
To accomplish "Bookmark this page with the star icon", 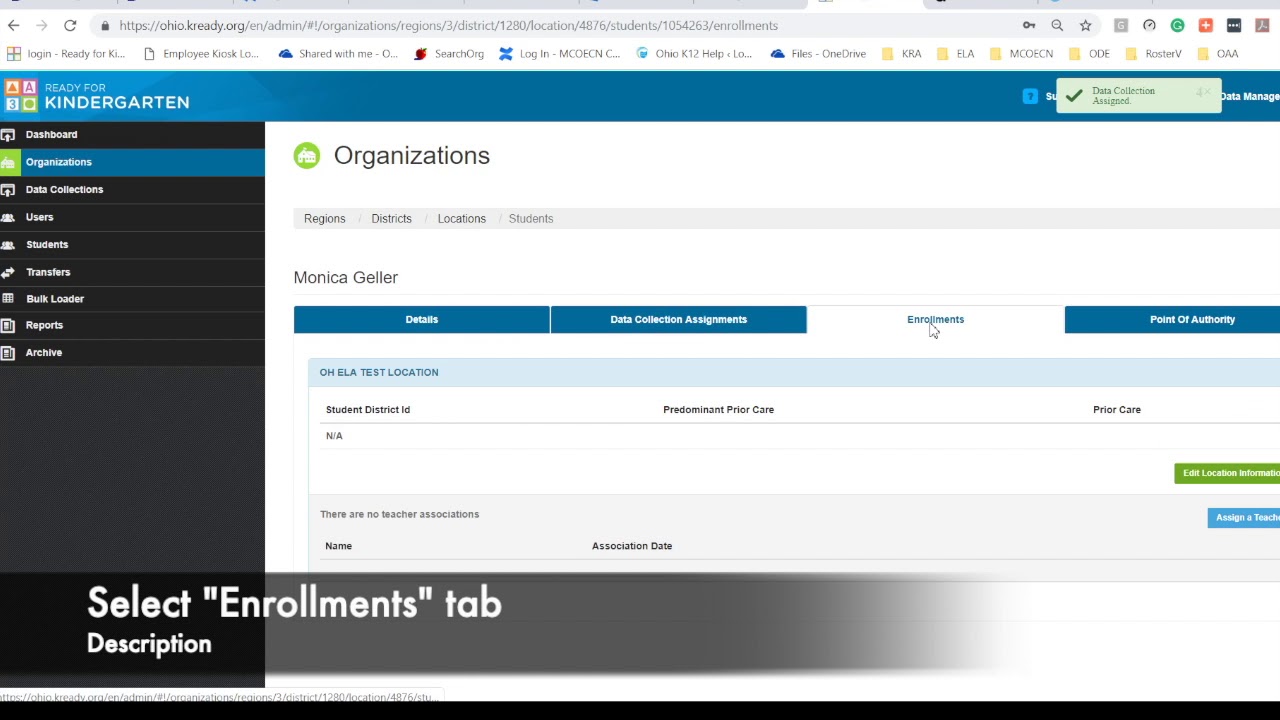I will [x=1086, y=25].
